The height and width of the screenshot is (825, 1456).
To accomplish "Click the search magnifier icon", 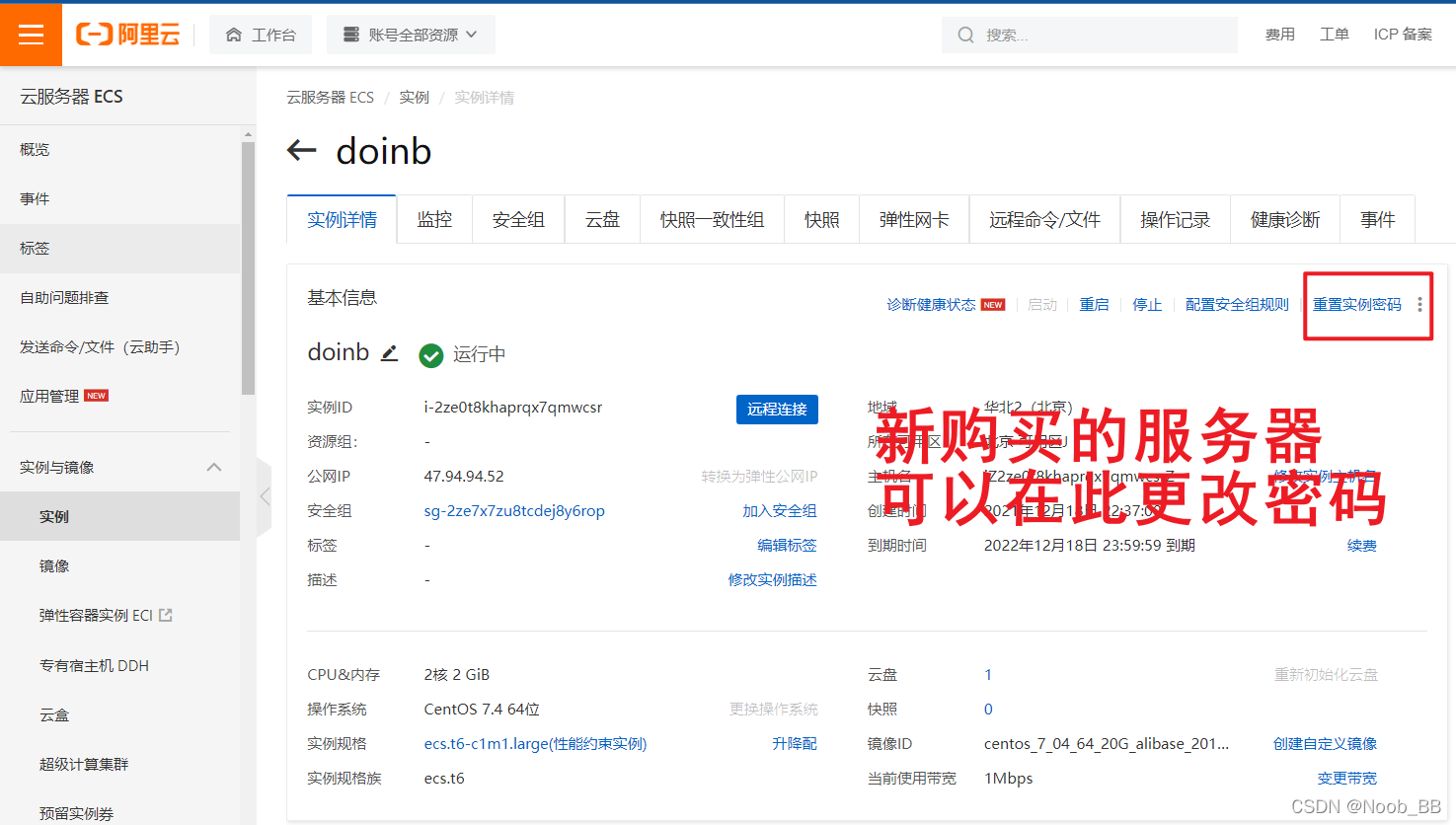I will 964,35.
